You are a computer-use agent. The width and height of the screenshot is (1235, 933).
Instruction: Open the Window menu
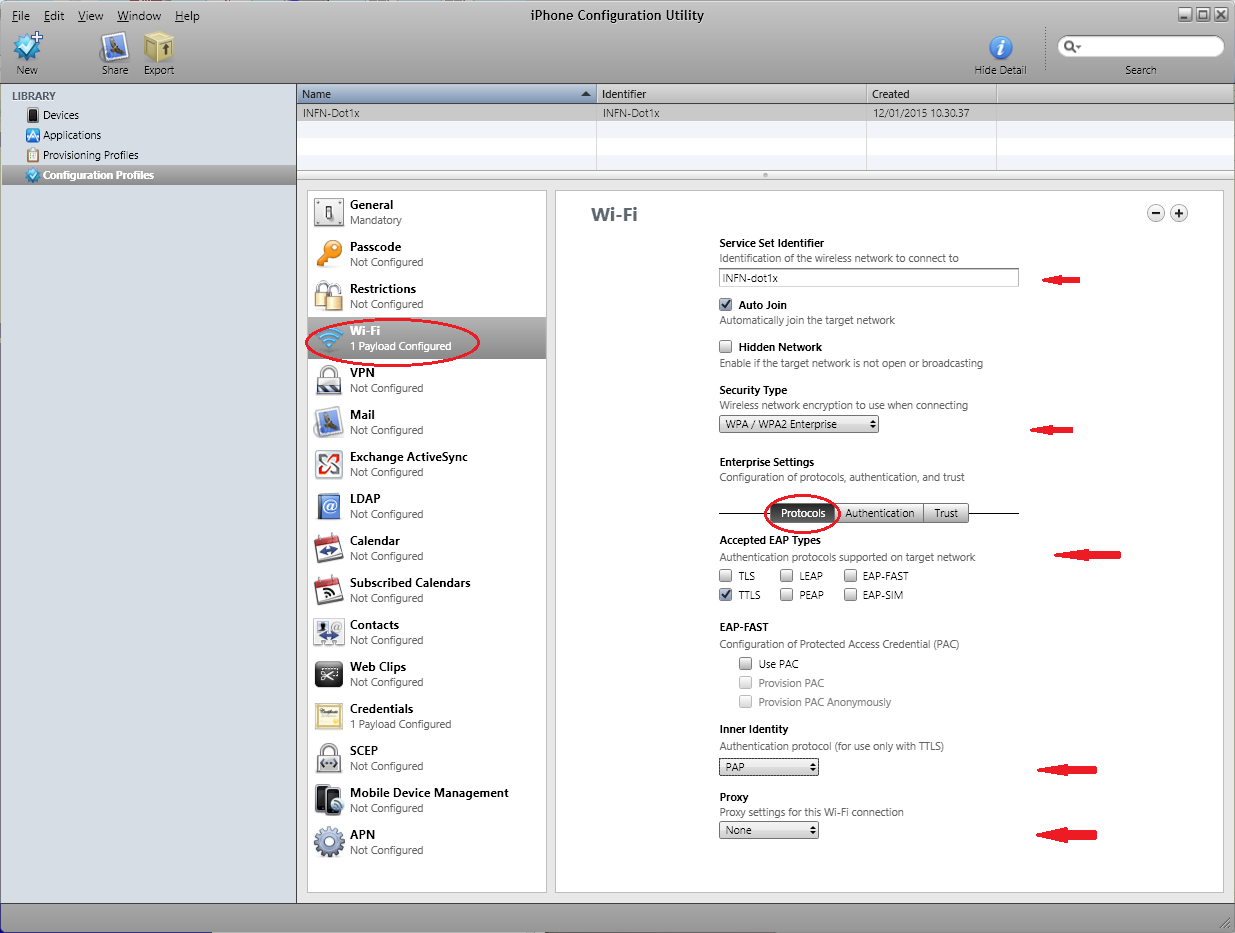[x=138, y=16]
